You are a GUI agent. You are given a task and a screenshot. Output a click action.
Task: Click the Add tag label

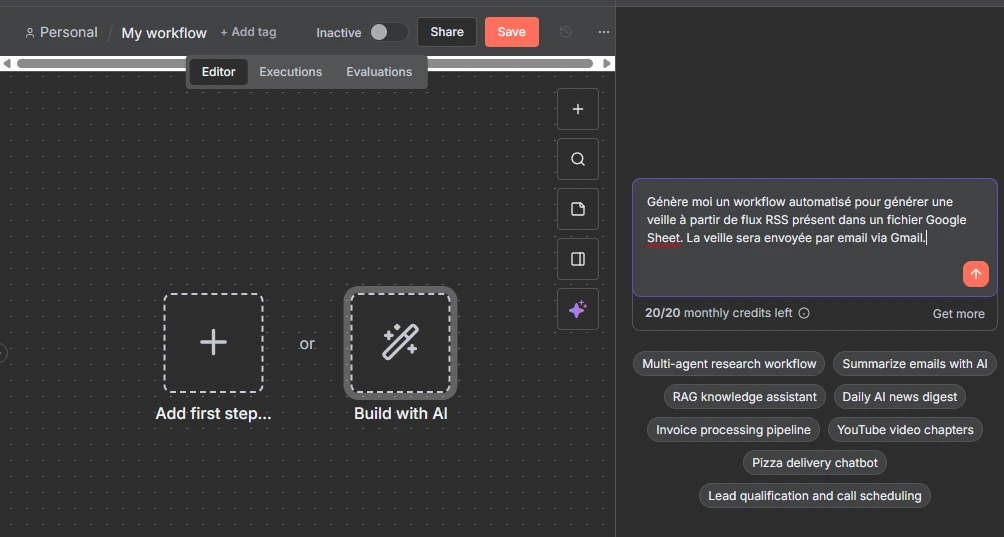[x=248, y=32]
